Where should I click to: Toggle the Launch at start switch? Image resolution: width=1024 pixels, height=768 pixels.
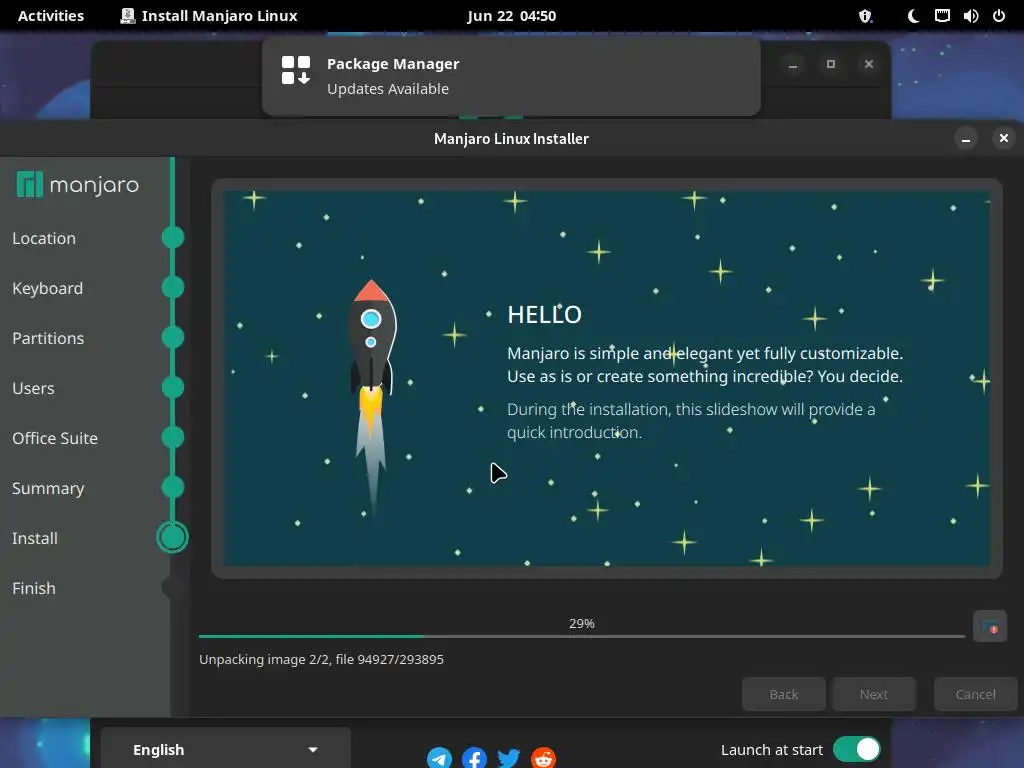pos(857,749)
